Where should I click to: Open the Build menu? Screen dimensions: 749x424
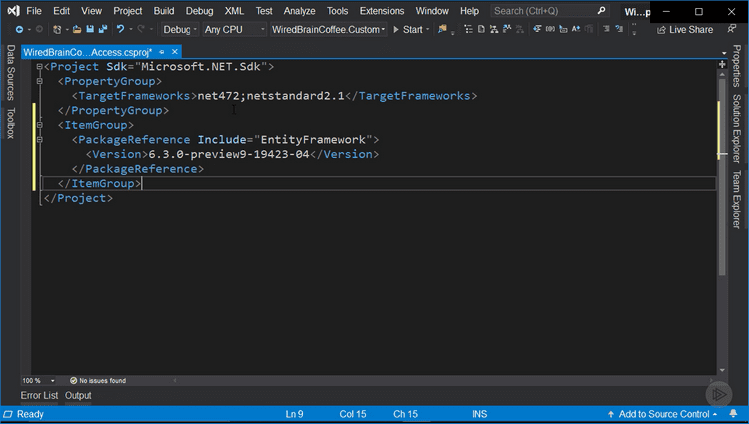[164, 11]
